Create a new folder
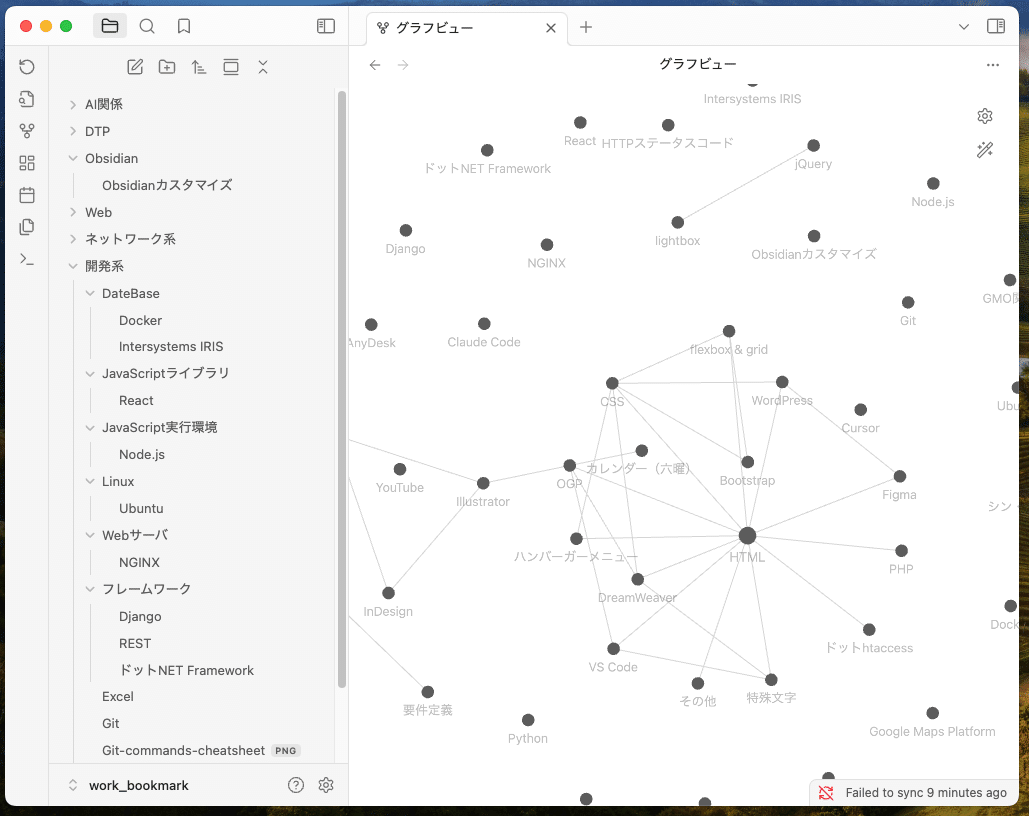 pos(167,67)
